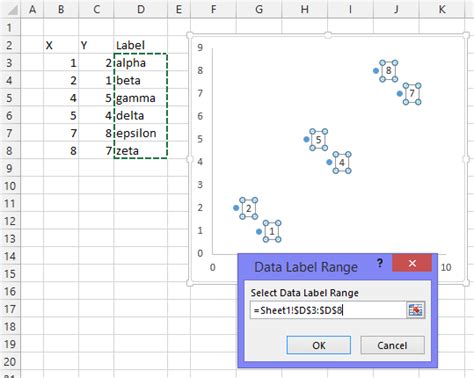Select column I header
This screenshot has width=474, height=378.
tap(350, 9)
